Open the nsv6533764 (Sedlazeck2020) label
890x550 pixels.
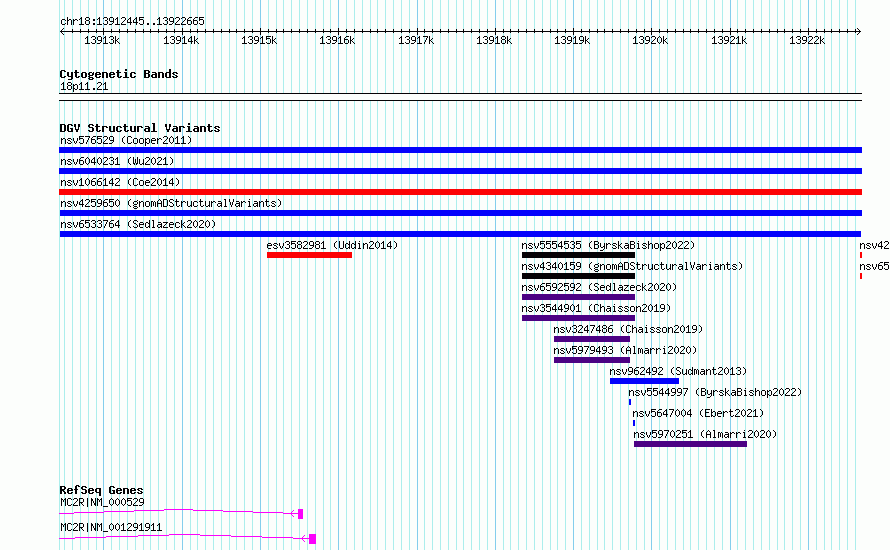138,224
